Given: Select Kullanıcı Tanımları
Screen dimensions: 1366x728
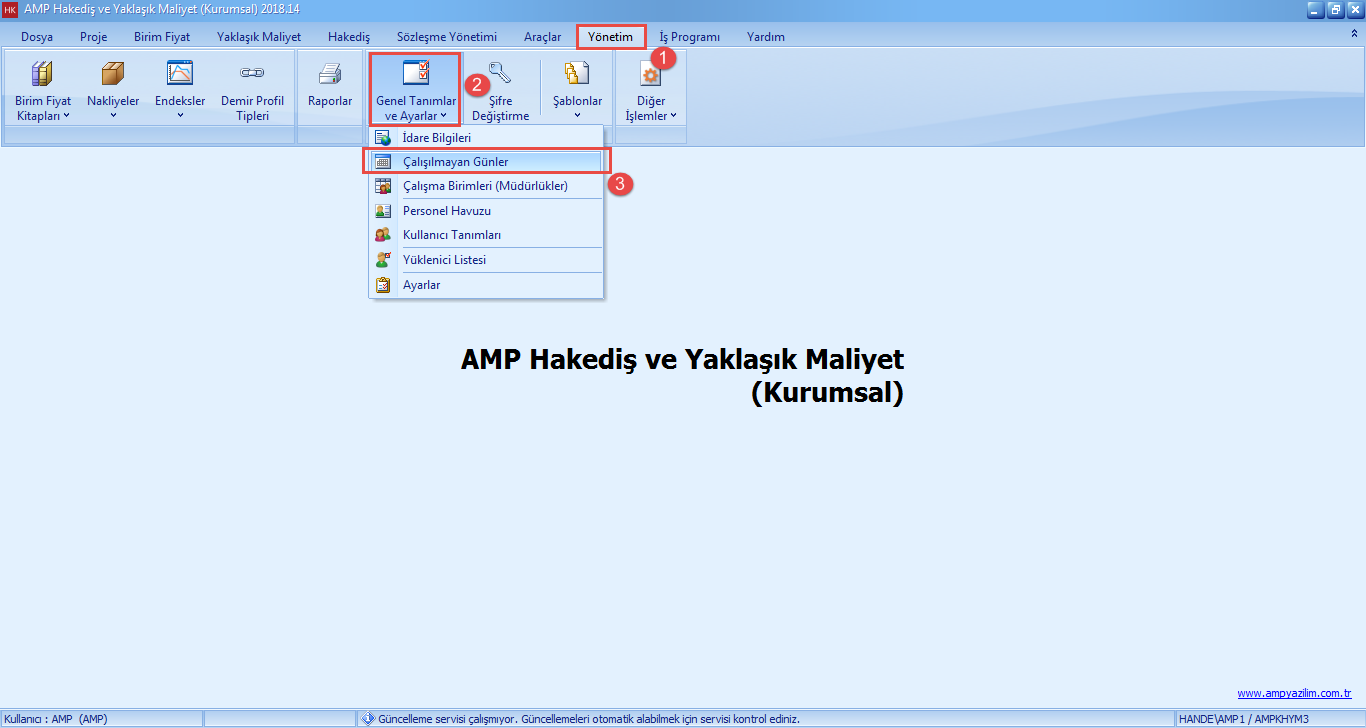Looking at the screenshot, I should [452, 234].
